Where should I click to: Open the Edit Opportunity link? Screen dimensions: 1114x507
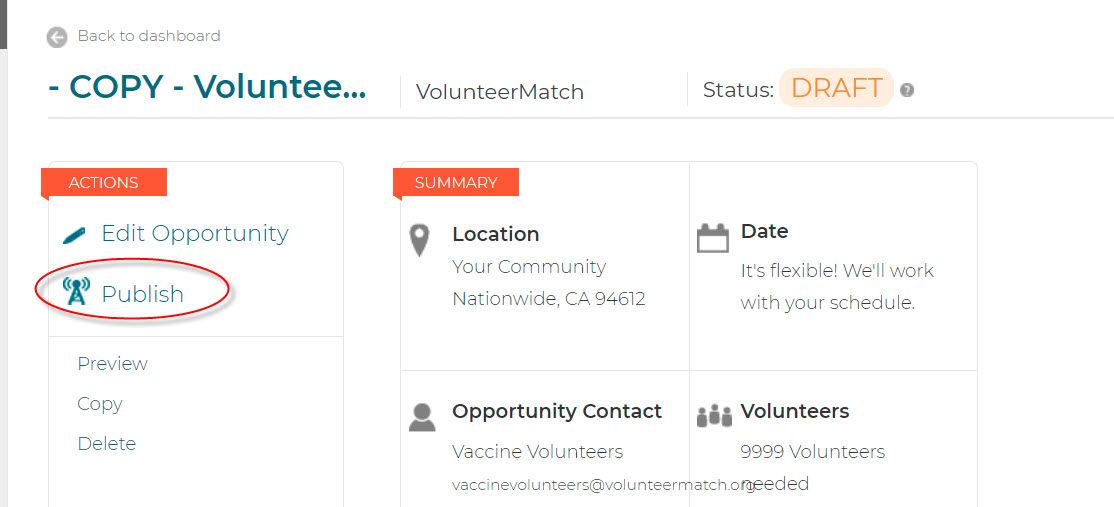(x=195, y=234)
